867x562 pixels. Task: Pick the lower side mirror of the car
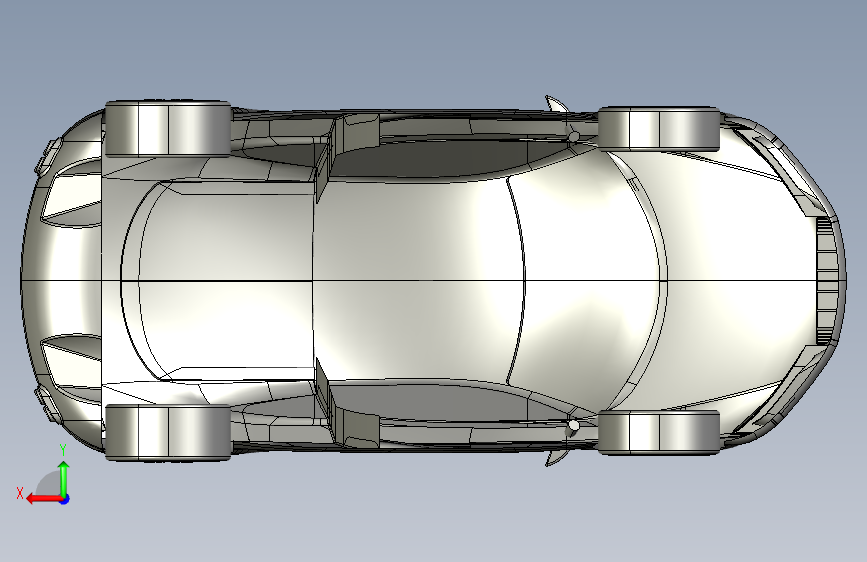(x=558, y=457)
